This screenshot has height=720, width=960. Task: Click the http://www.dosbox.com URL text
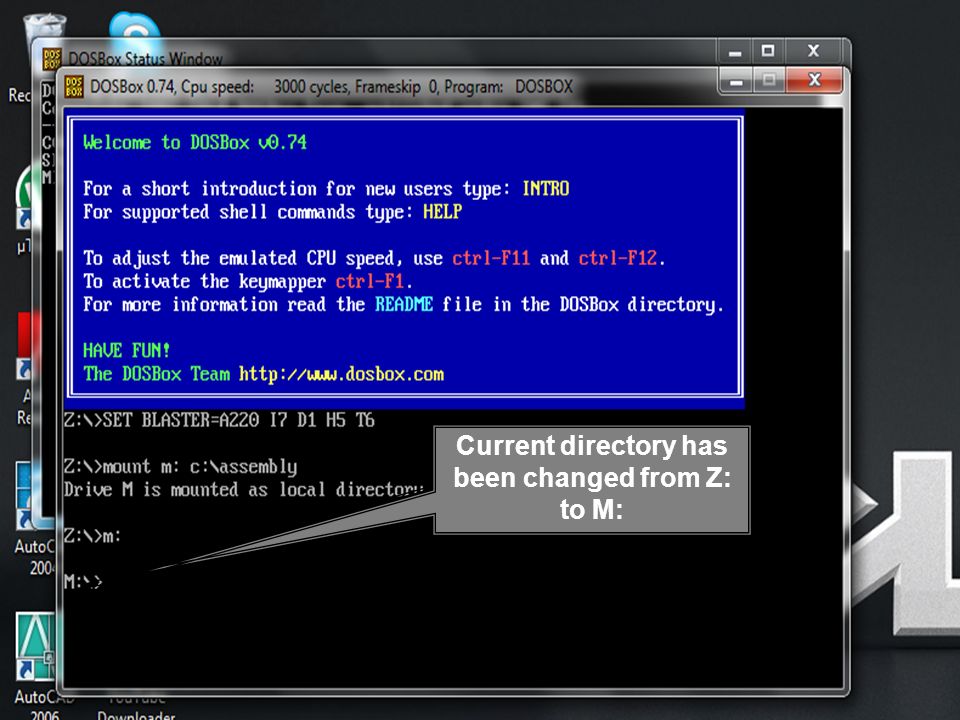(x=341, y=374)
